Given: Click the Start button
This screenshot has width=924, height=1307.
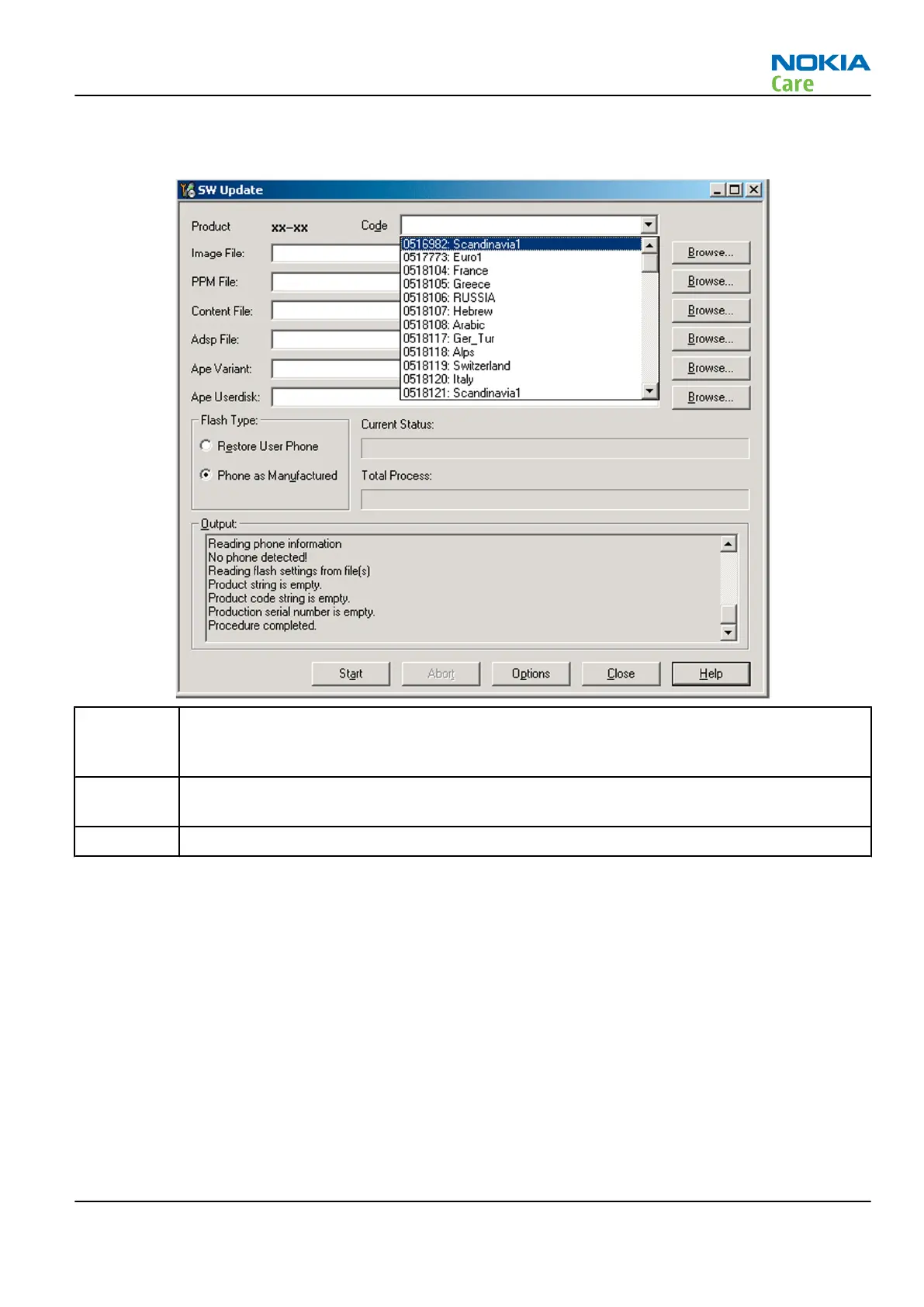Looking at the screenshot, I should [351, 674].
